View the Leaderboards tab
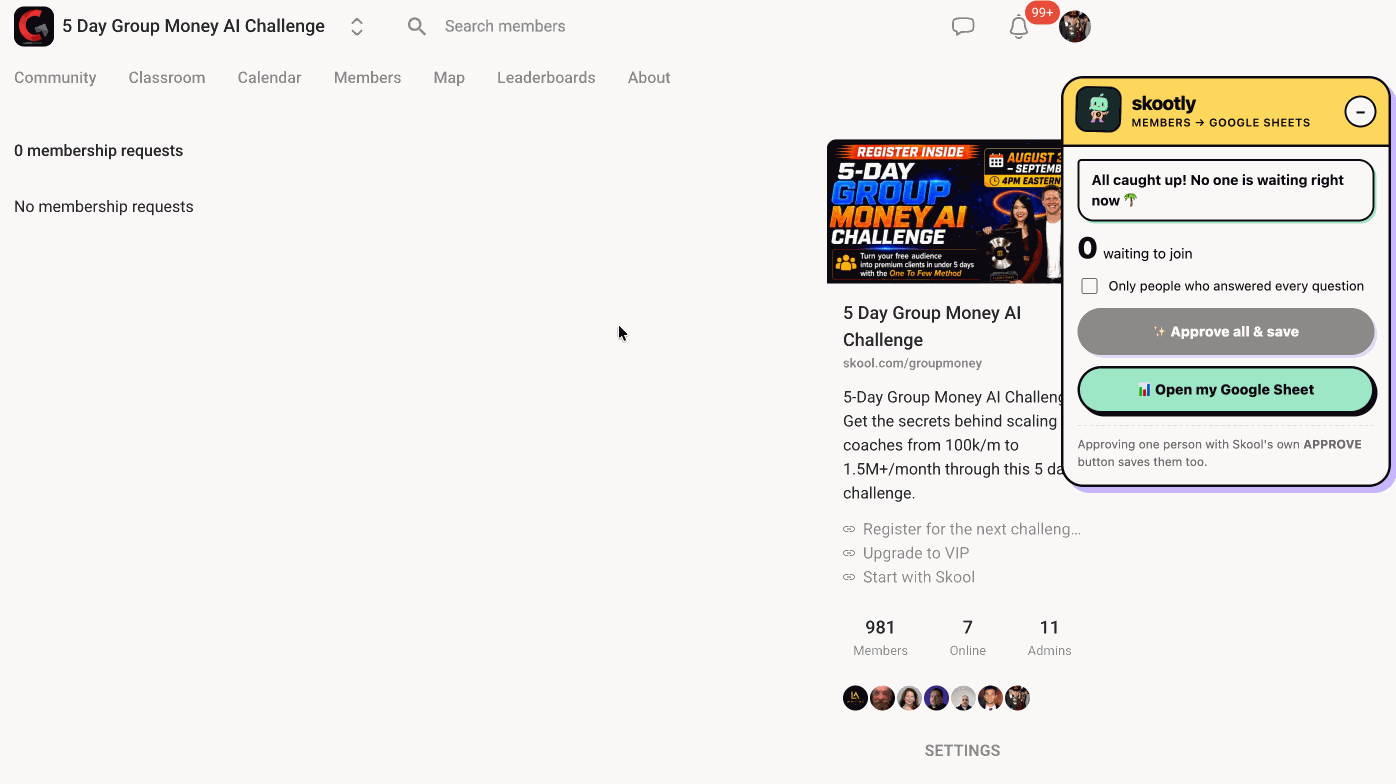This screenshot has width=1396, height=784. [546, 78]
